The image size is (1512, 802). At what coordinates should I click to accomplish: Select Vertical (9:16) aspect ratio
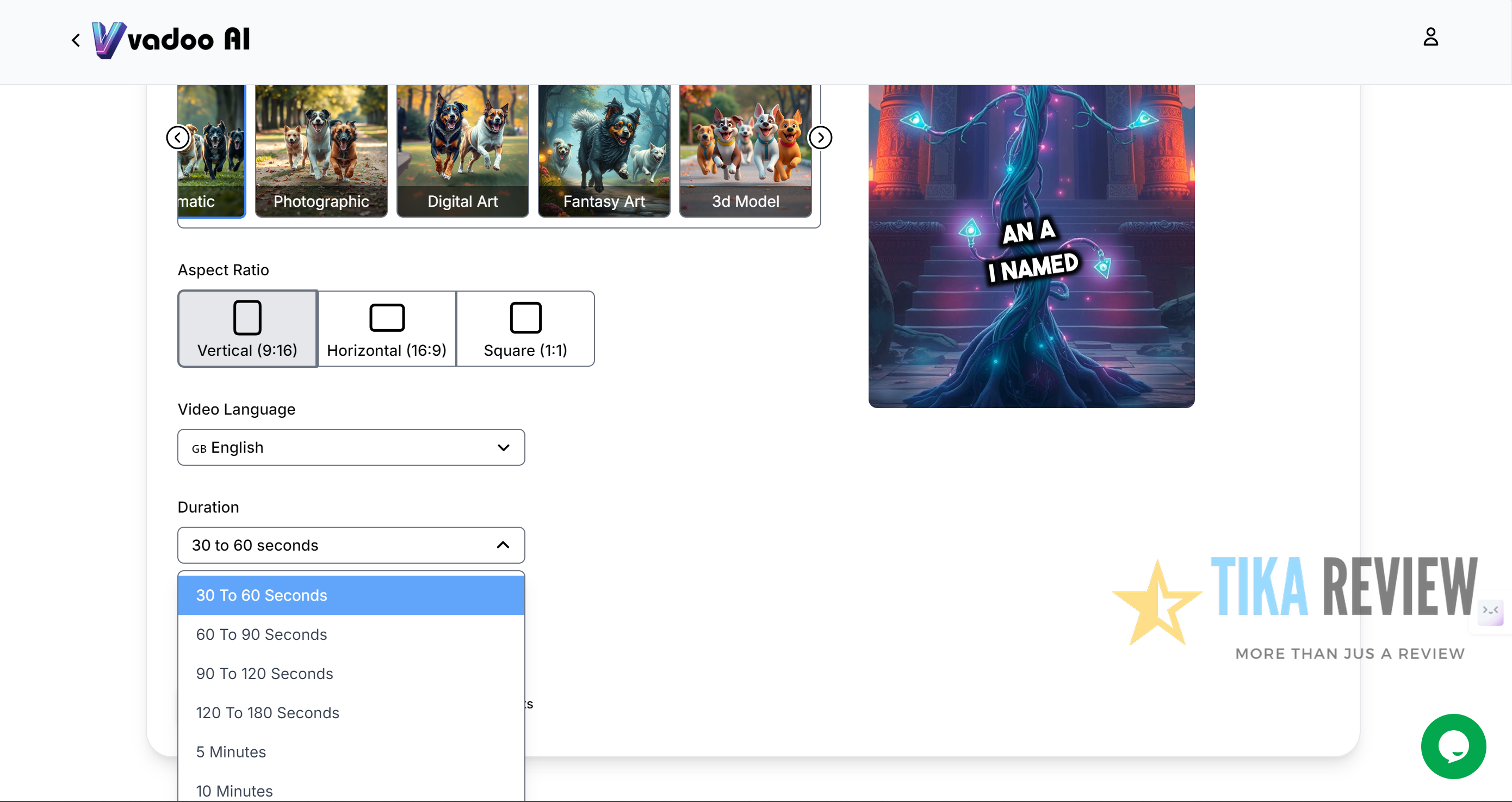(247, 329)
